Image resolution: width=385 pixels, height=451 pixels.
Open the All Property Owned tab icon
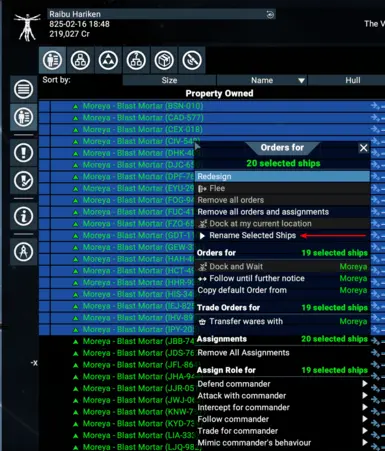point(52,60)
